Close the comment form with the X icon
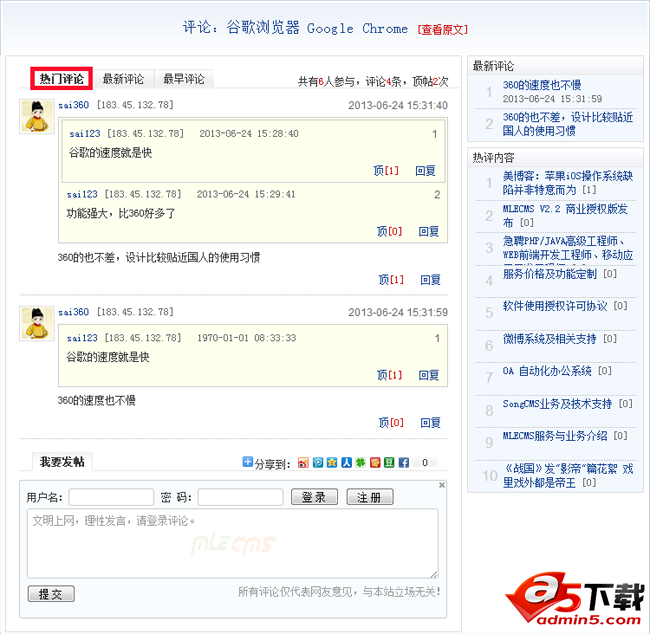The width and height of the screenshot is (650, 634). tap(442, 485)
